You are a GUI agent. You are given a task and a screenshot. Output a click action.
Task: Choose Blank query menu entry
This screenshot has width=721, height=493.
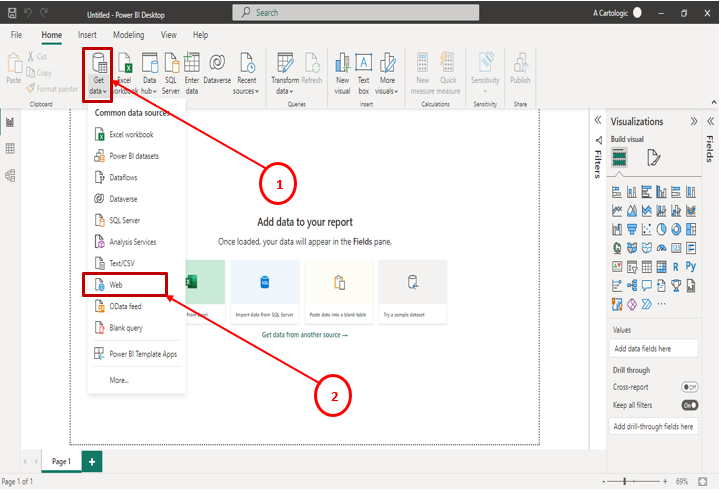(137, 328)
